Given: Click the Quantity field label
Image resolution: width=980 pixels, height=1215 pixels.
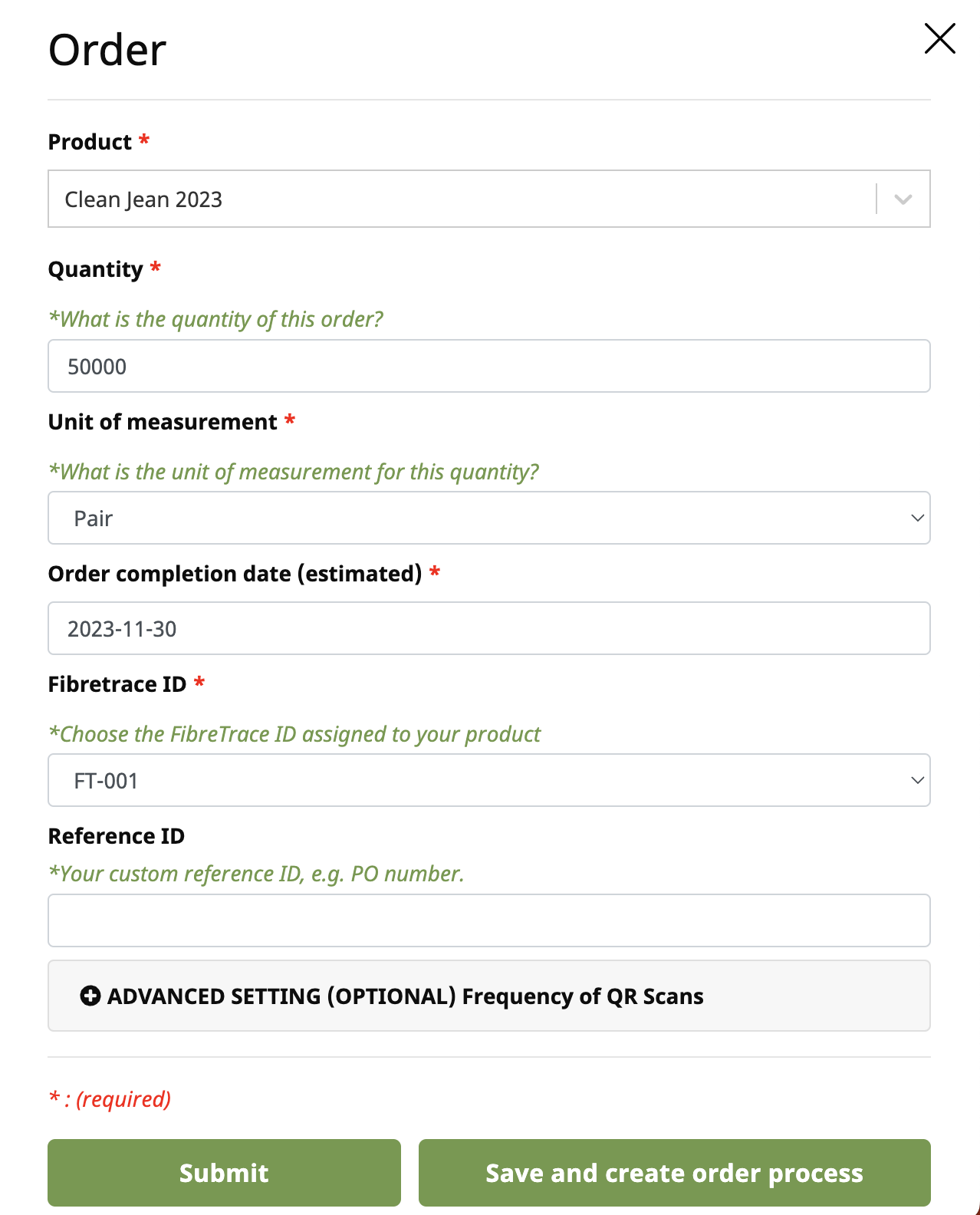Looking at the screenshot, I should [x=95, y=269].
